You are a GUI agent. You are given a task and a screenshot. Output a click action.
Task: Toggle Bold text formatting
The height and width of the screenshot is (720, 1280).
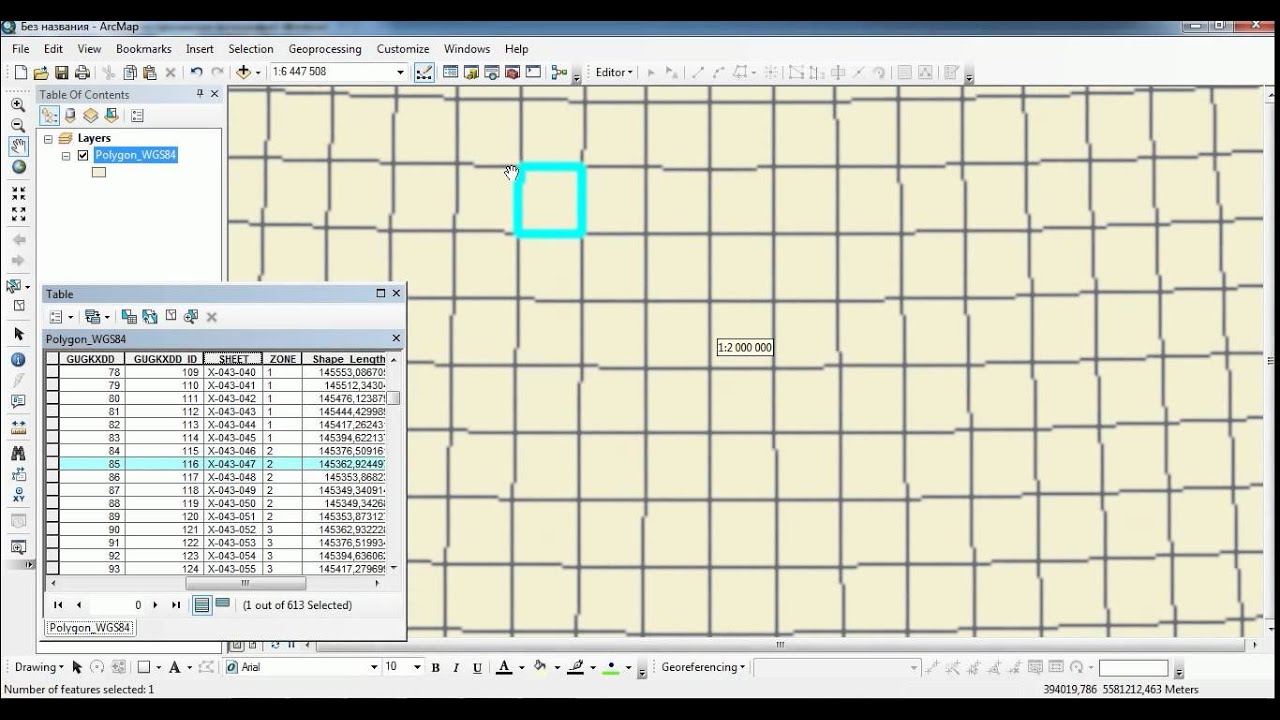tap(435, 667)
